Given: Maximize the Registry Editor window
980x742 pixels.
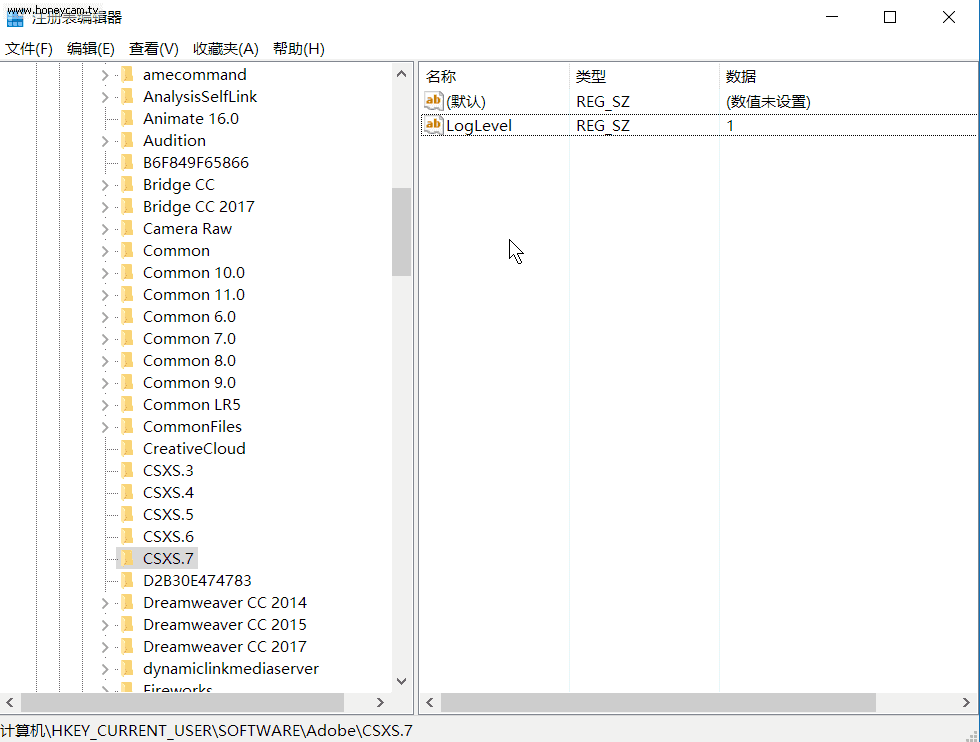Looking at the screenshot, I should click(890, 18).
